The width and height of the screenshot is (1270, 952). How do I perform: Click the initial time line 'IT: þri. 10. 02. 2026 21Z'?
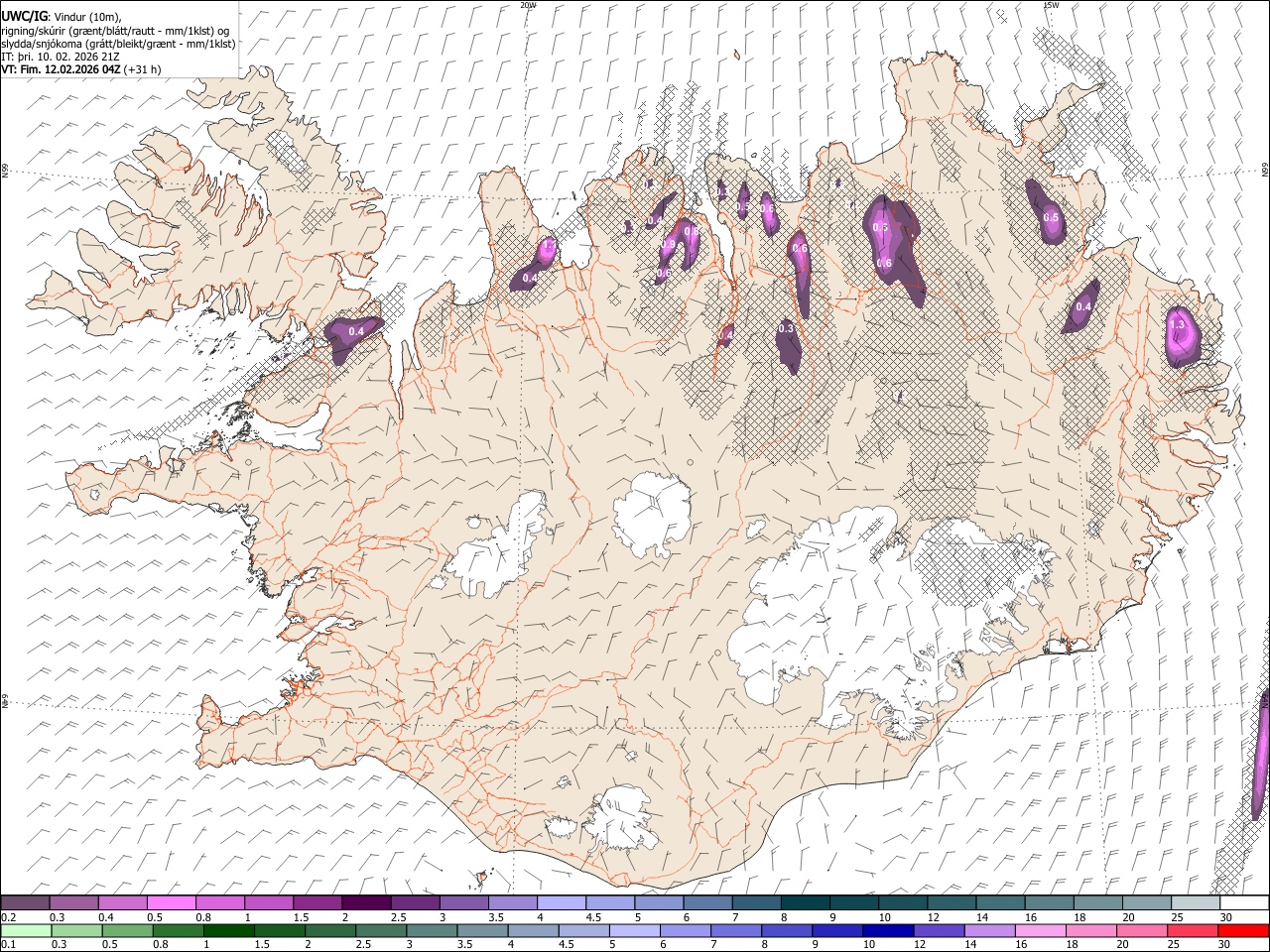(62, 57)
